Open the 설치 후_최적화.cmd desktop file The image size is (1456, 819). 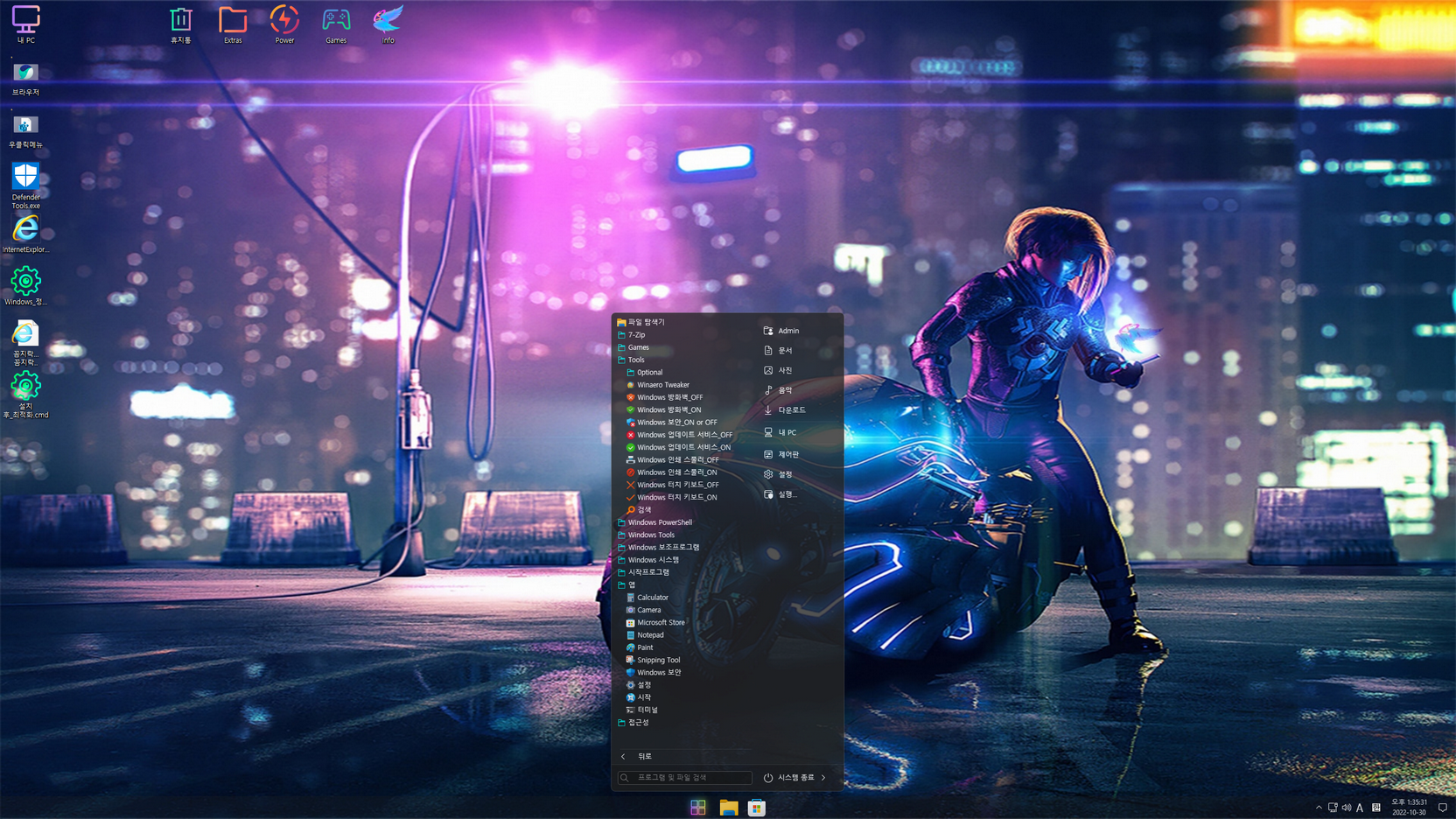click(25, 395)
